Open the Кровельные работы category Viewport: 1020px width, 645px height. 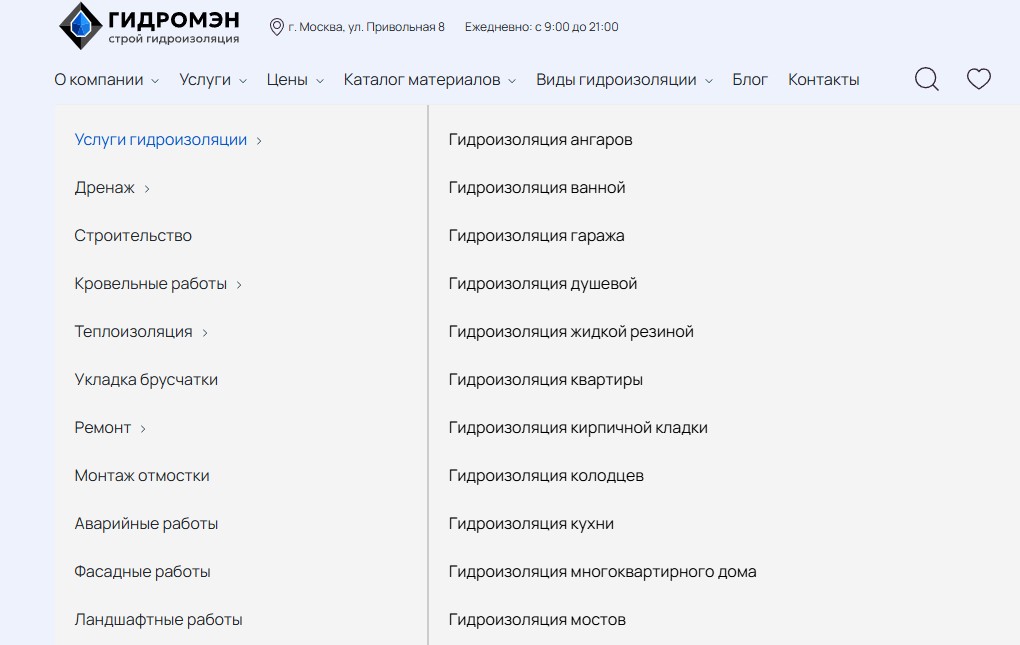pyautogui.click(x=150, y=284)
